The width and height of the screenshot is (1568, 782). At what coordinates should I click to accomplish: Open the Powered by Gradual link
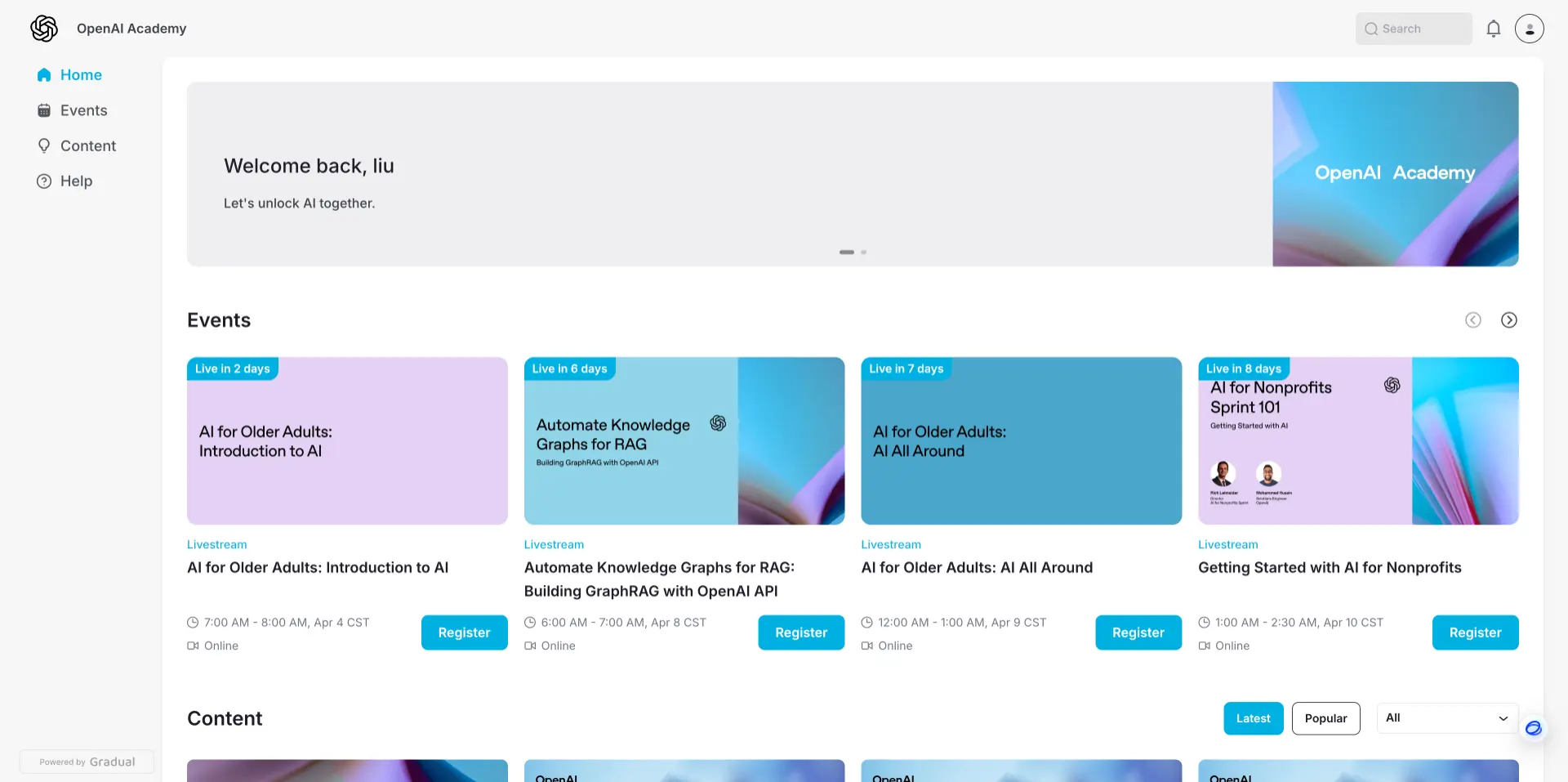(87, 762)
